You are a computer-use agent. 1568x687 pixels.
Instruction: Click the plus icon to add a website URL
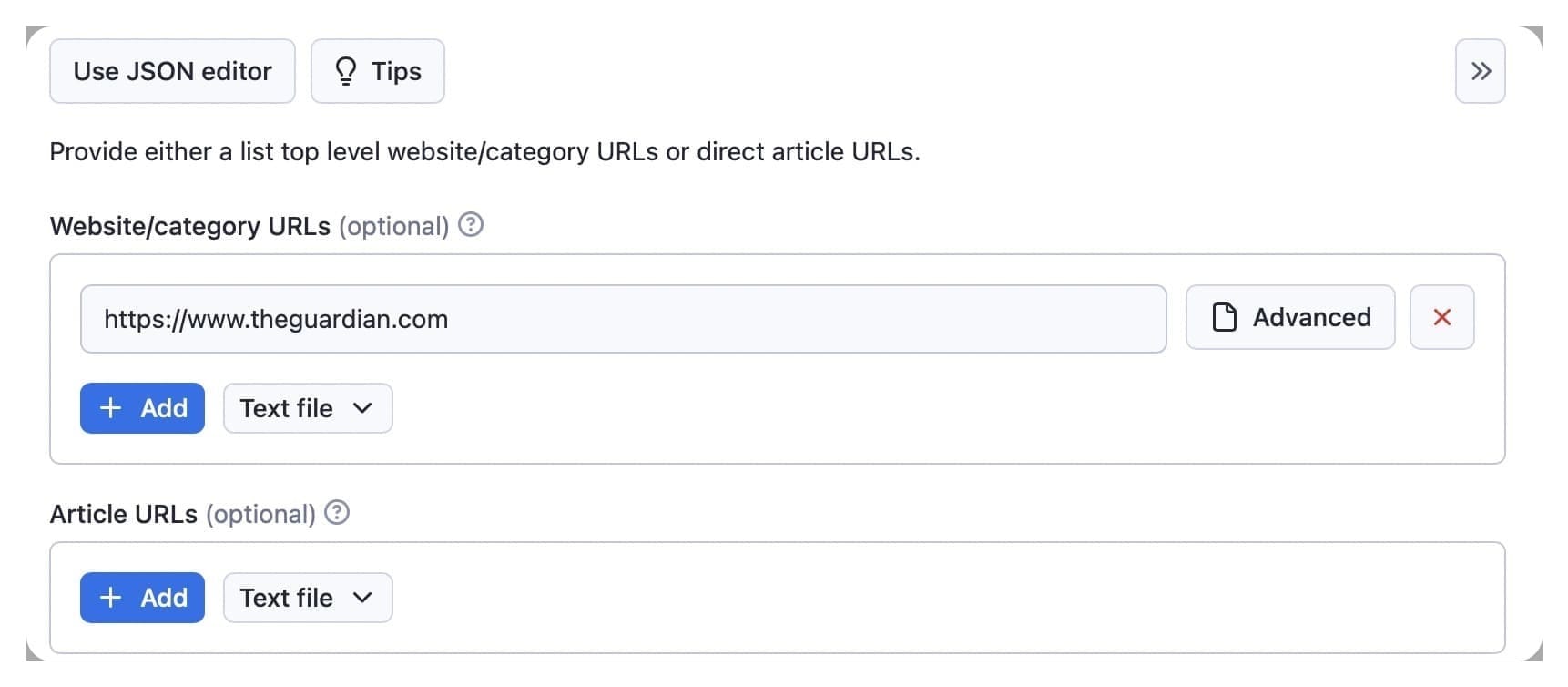pyautogui.click(x=110, y=408)
